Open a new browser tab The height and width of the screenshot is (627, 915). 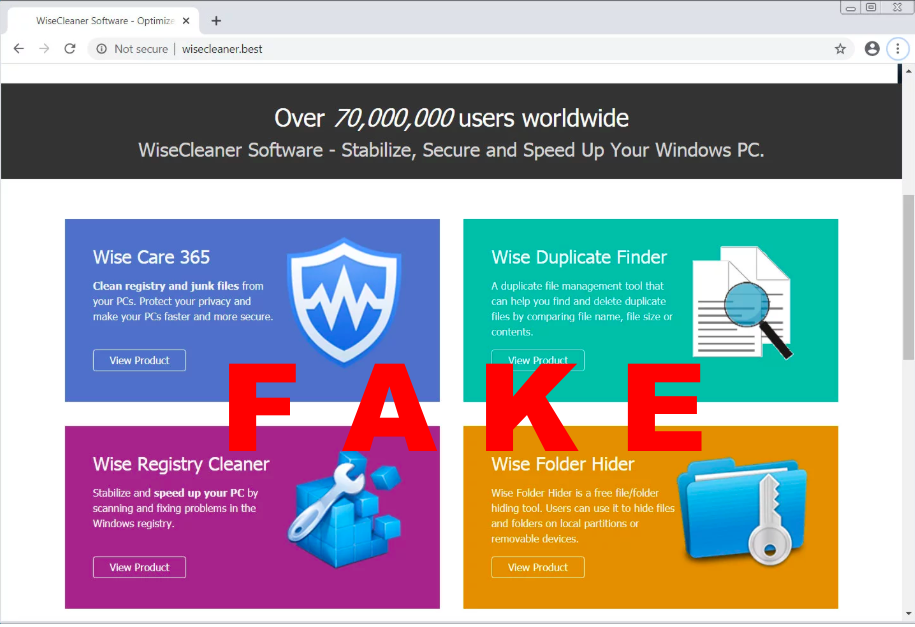(x=216, y=21)
